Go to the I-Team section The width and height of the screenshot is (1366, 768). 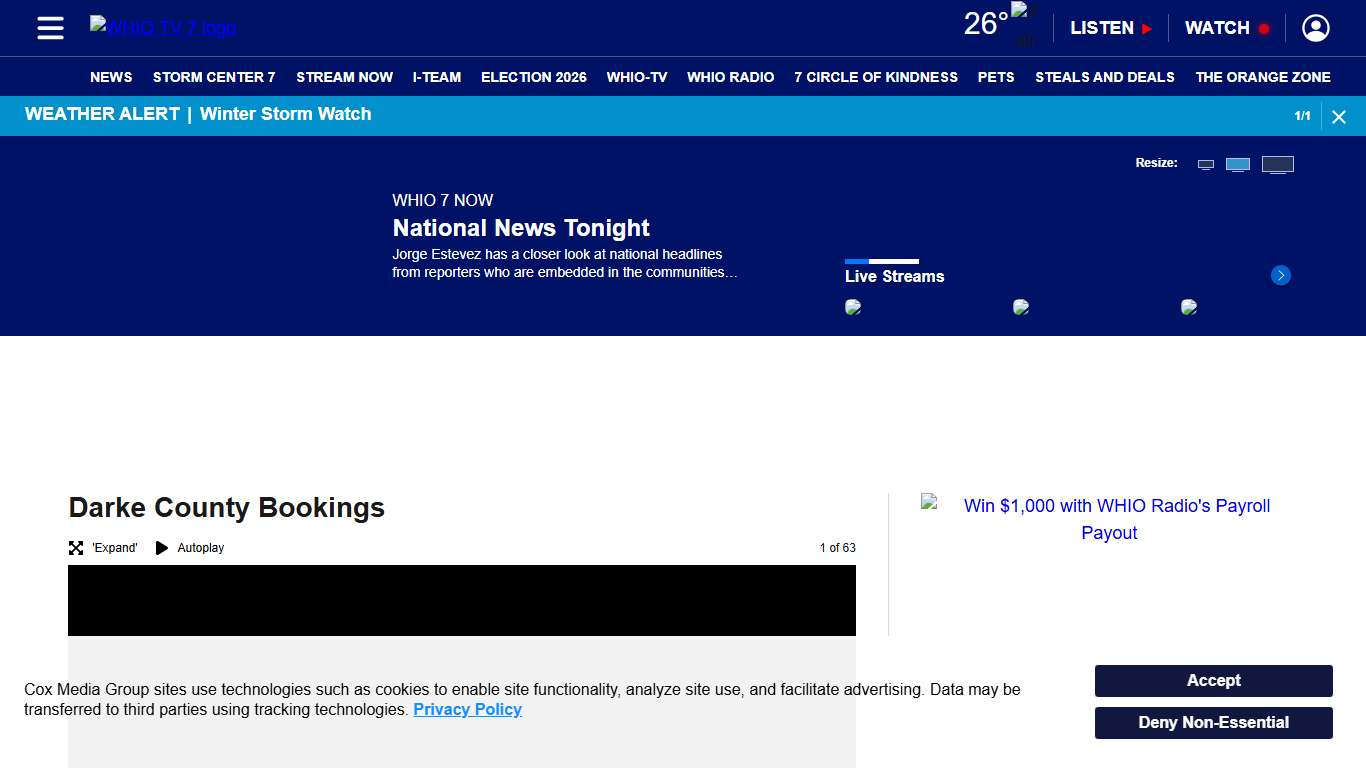click(x=437, y=77)
